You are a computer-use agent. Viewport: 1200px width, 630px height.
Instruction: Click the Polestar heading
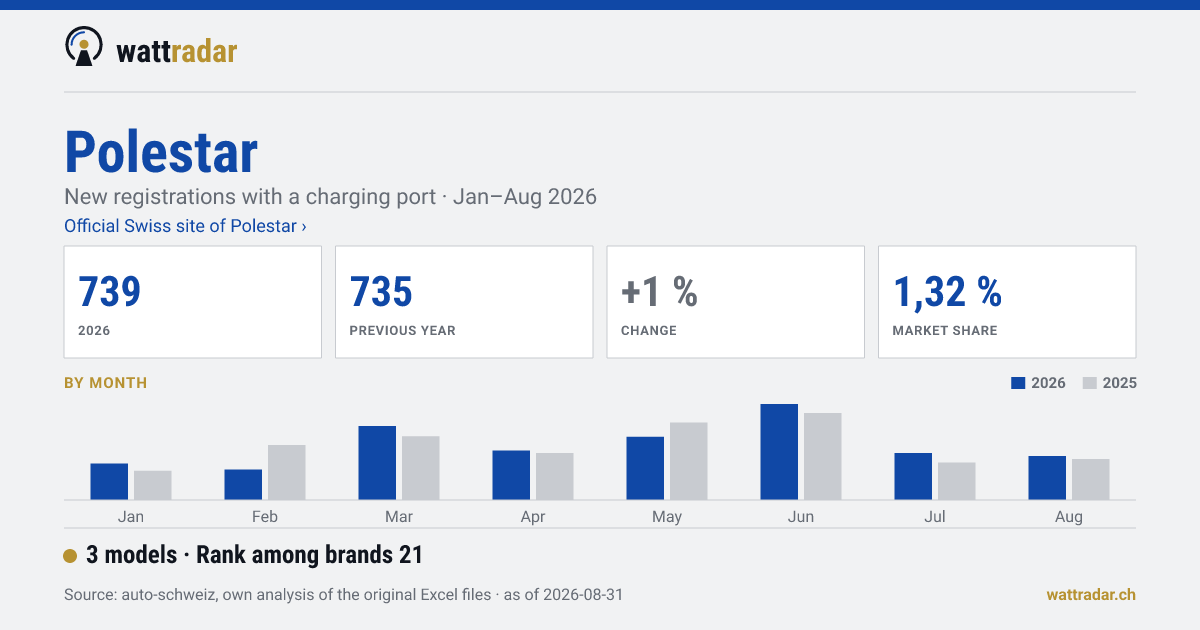click(161, 152)
